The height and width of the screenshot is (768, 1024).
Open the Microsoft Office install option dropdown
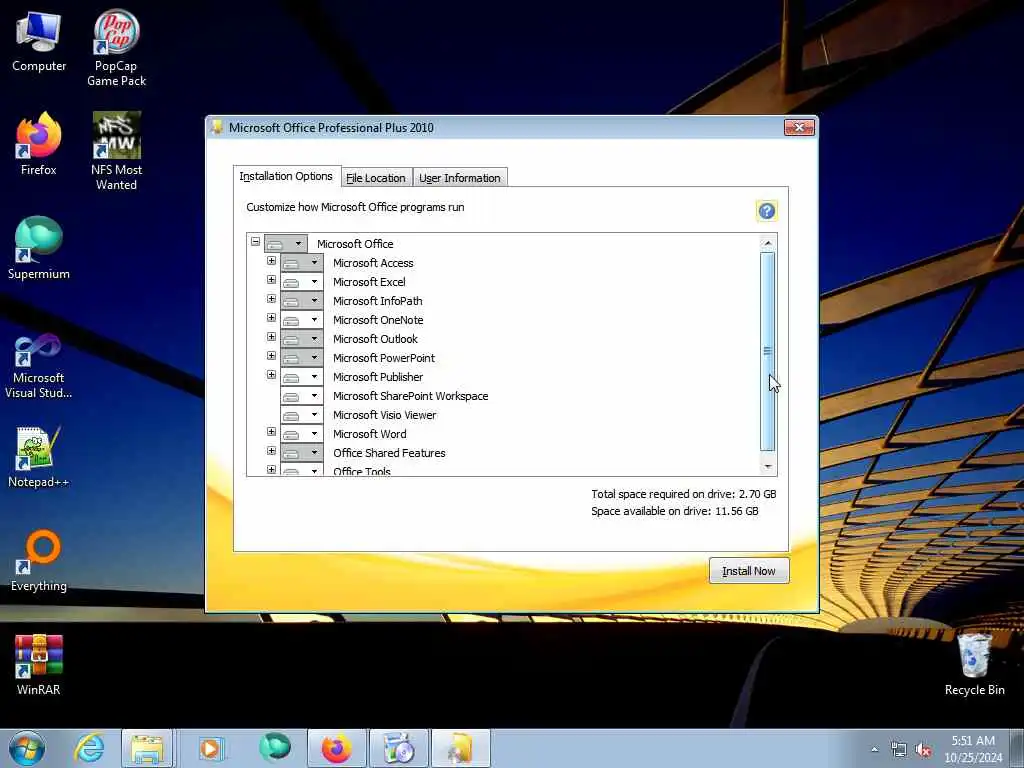(x=285, y=244)
